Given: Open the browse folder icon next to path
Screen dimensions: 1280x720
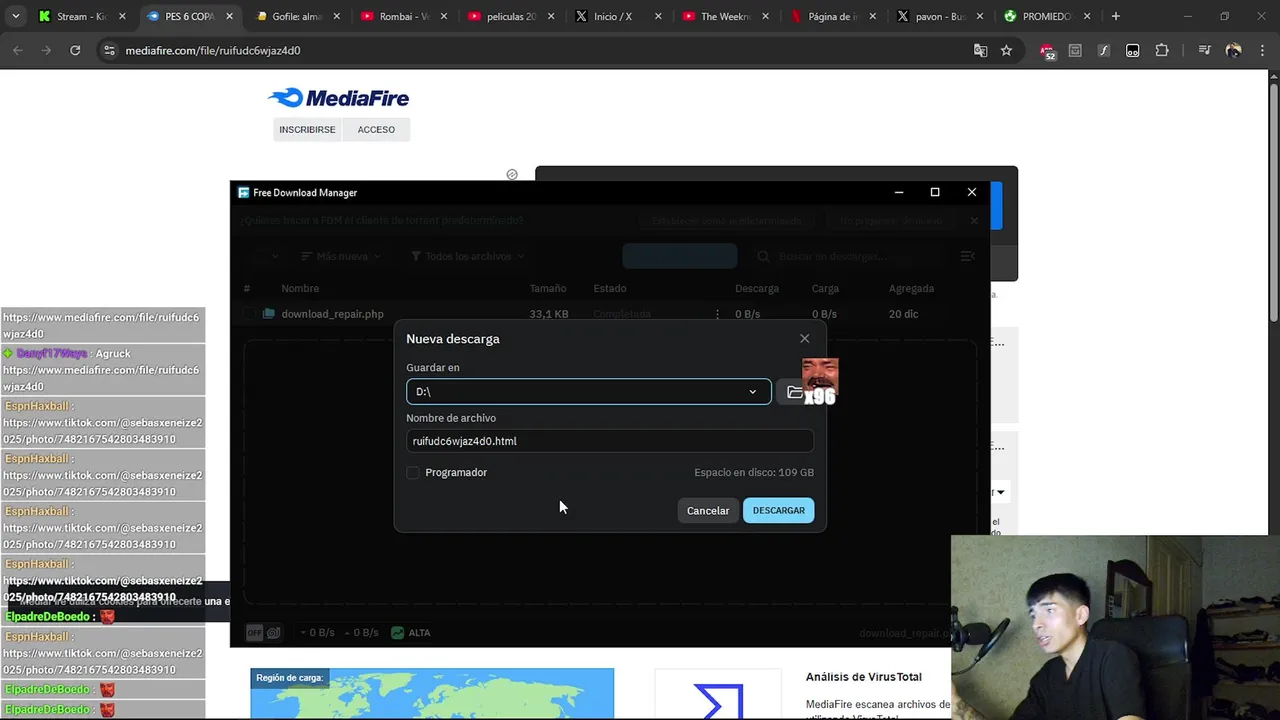Looking at the screenshot, I should pyautogui.click(x=794, y=392).
